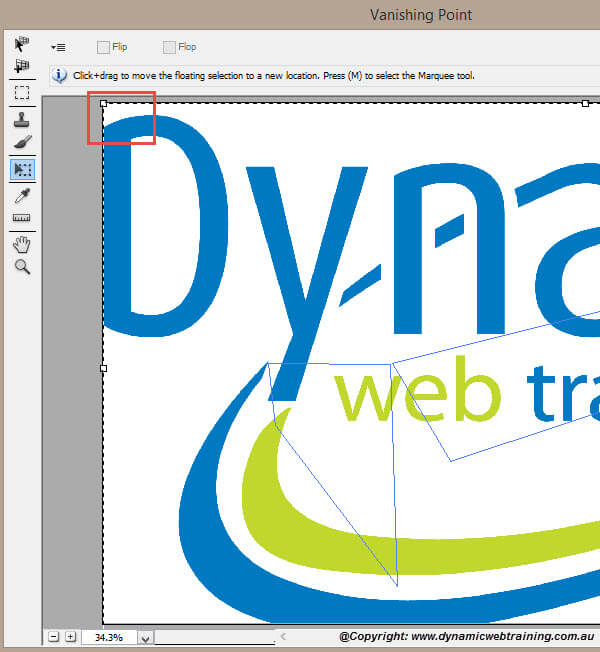The height and width of the screenshot is (652, 600).
Task: Select the Transform tool
Action: pos(22,169)
